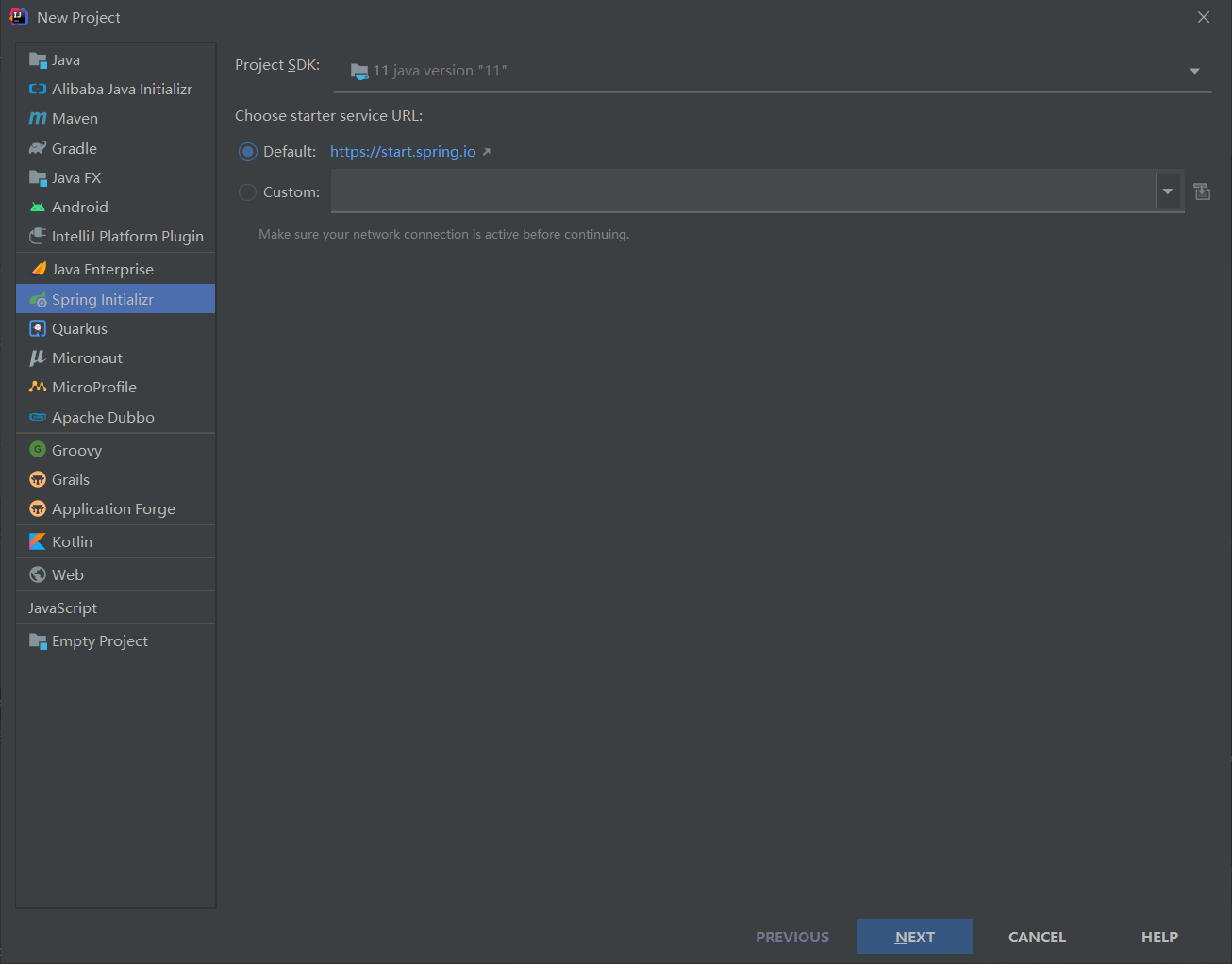Pick the Kotlin project type
The width and height of the screenshot is (1232, 964).
point(116,541)
